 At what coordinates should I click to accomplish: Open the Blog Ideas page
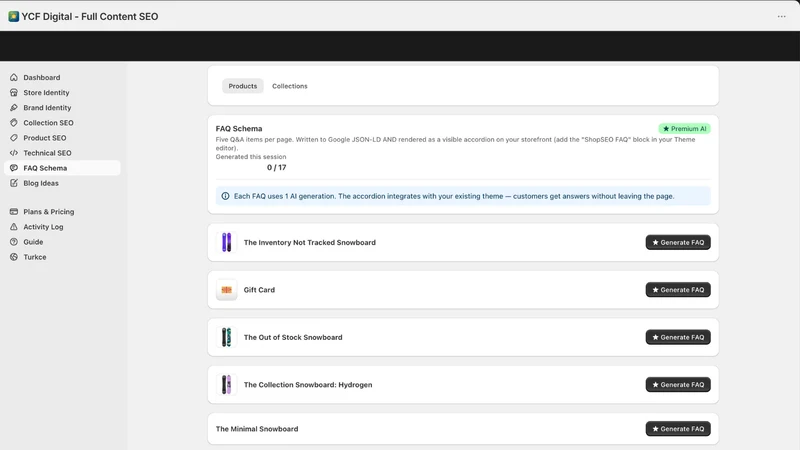(x=62, y=183)
